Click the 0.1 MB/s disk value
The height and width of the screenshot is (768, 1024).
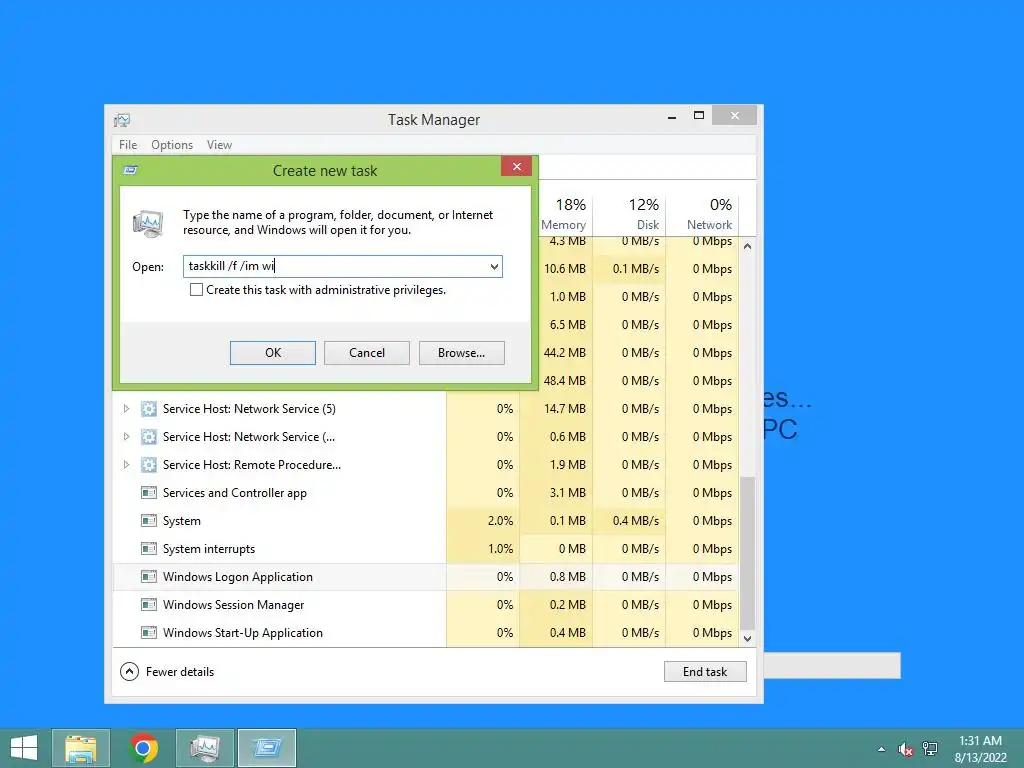pyautogui.click(x=635, y=269)
